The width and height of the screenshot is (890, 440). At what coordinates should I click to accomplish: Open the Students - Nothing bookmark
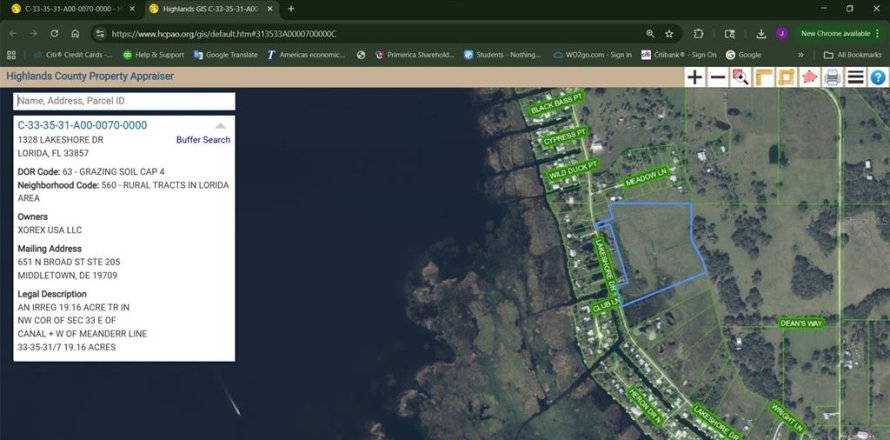click(502, 55)
